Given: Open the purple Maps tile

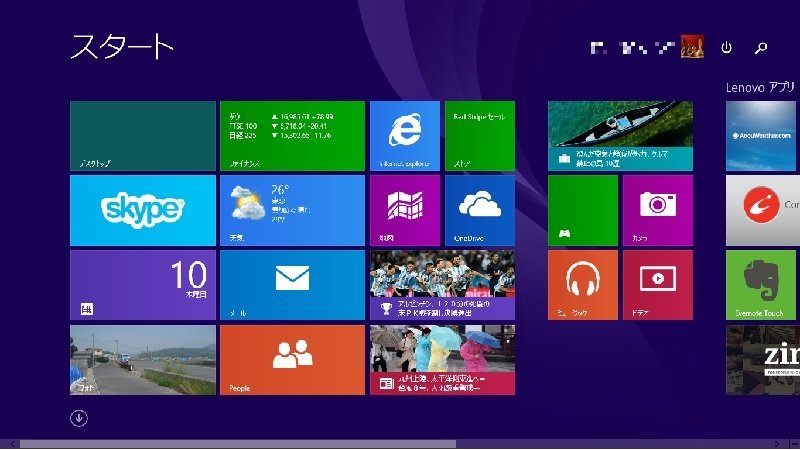Looking at the screenshot, I should [405, 210].
